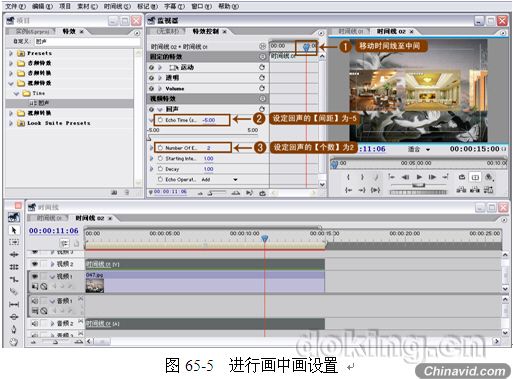Click the Number Of Echoes value 2
The width and height of the screenshot is (513, 379).
click(208, 148)
